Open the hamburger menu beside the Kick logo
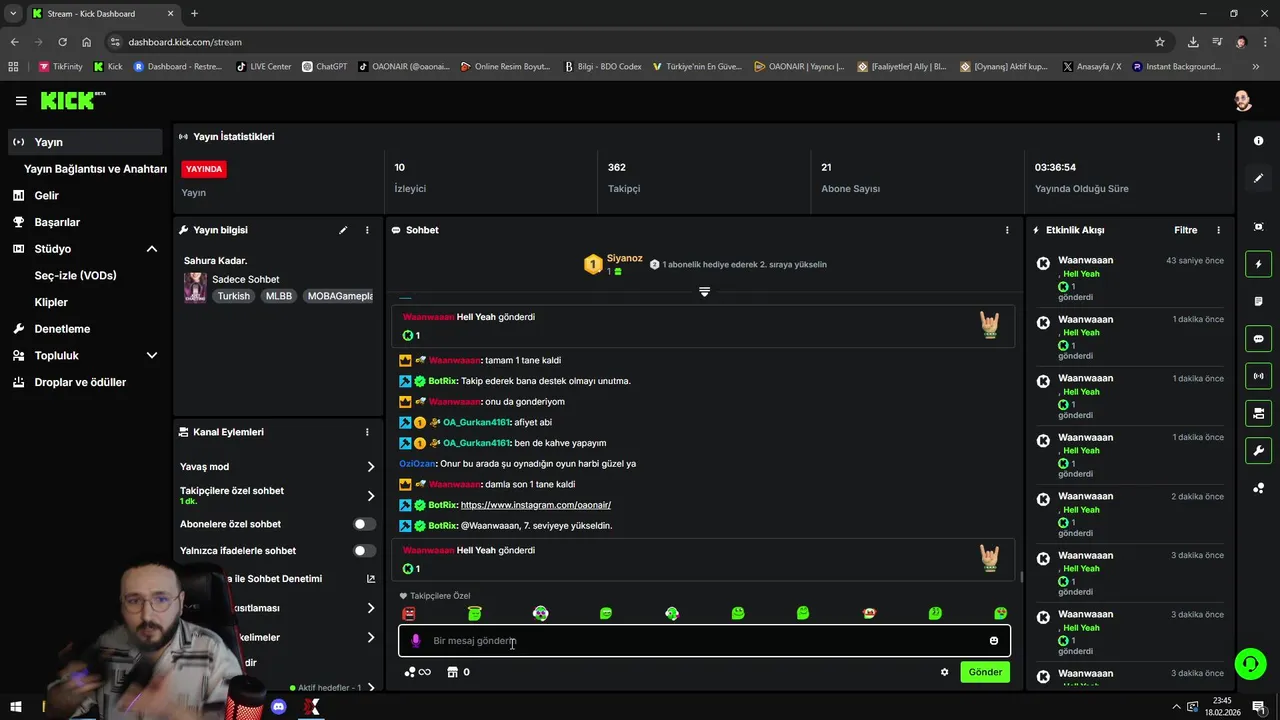The height and width of the screenshot is (720, 1280). (21, 101)
